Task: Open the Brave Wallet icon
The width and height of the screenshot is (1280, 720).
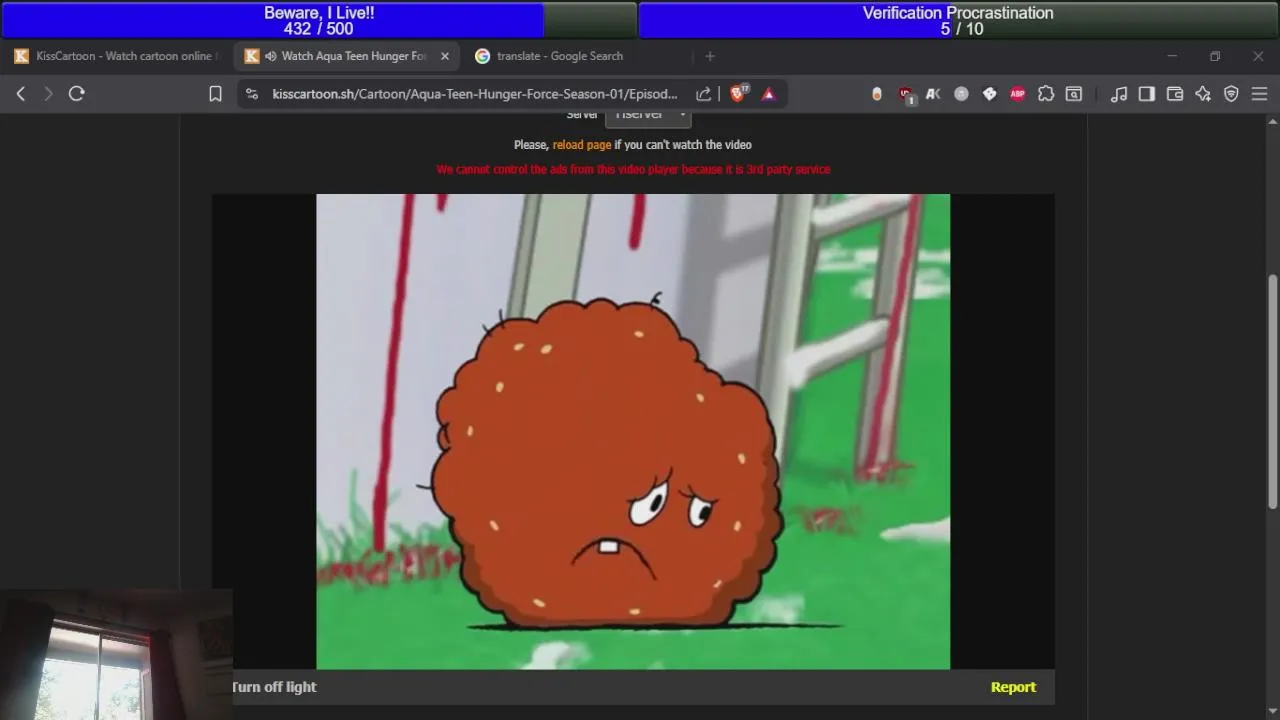Action: tap(1175, 93)
